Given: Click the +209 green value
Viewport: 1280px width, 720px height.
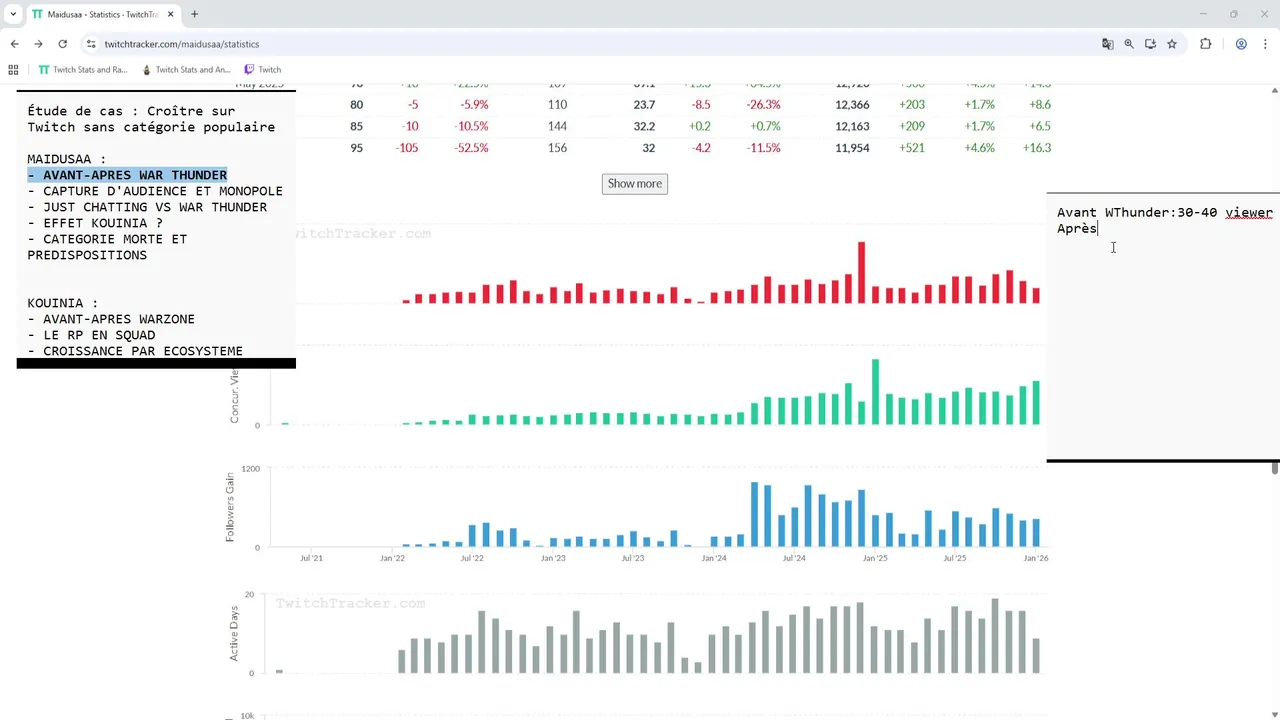Looking at the screenshot, I should (x=912, y=126).
